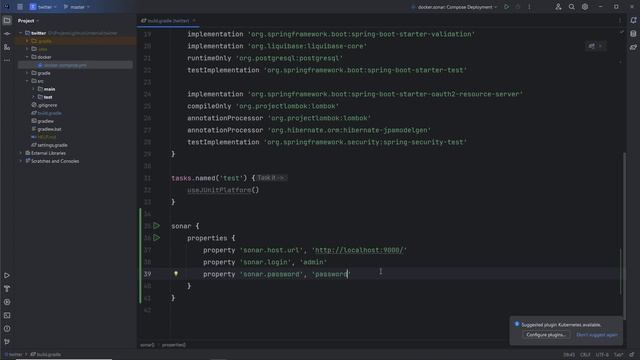
Task: Open the http://localhost:9000/ link
Action: [359, 250]
